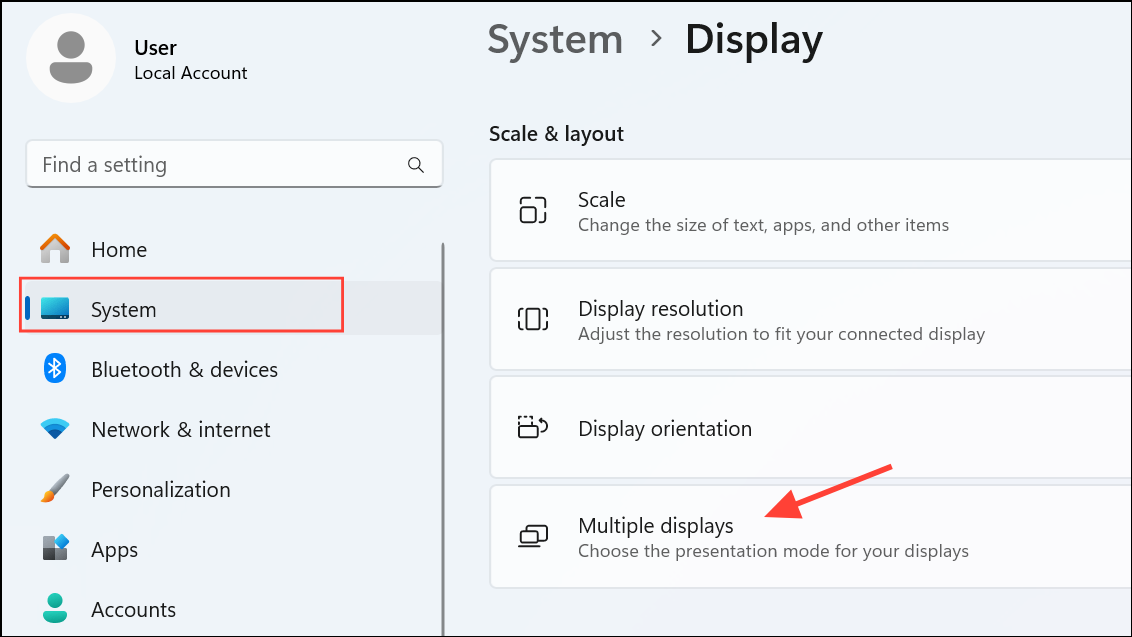Go back to System via breadcrumb

coord(555,40)
